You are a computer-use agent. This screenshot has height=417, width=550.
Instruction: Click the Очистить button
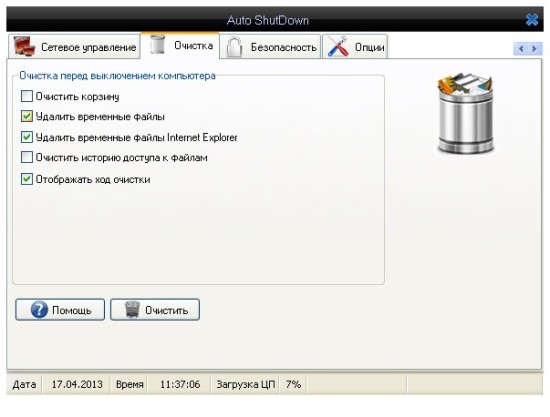[x=155, y=310]
